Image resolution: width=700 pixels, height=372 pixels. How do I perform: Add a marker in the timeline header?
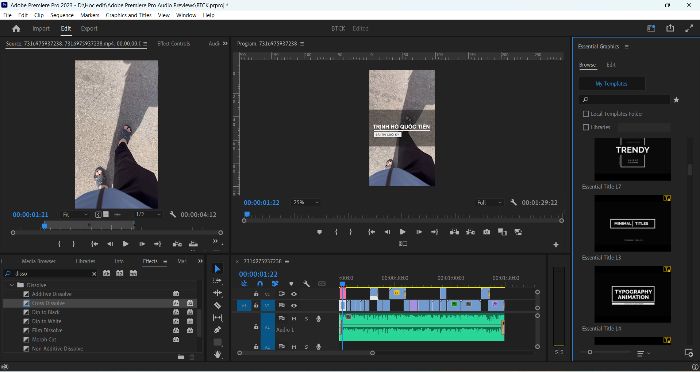coord(292,284)
